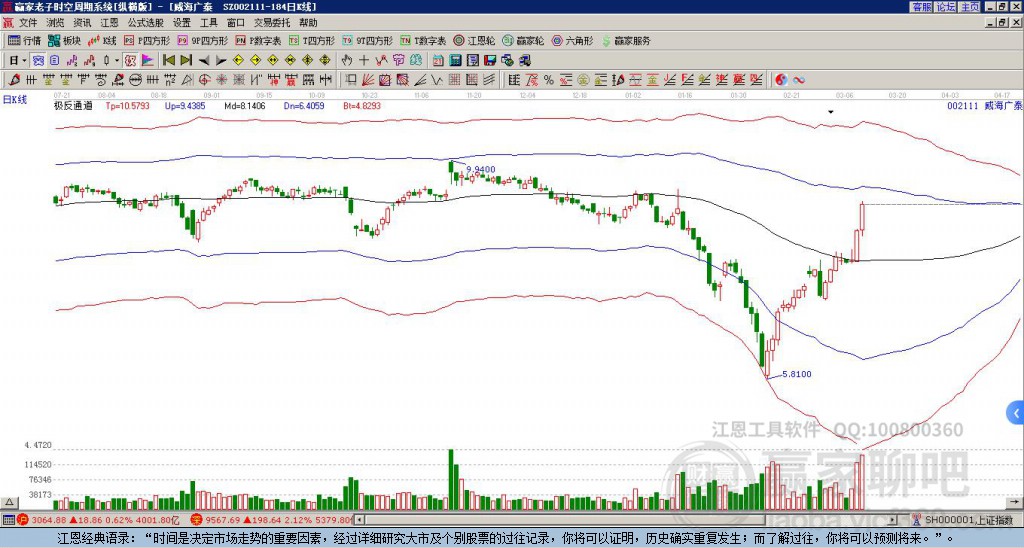Open the calculator icon
This screenshot has width=1024, height=548.
click(455, 60)
